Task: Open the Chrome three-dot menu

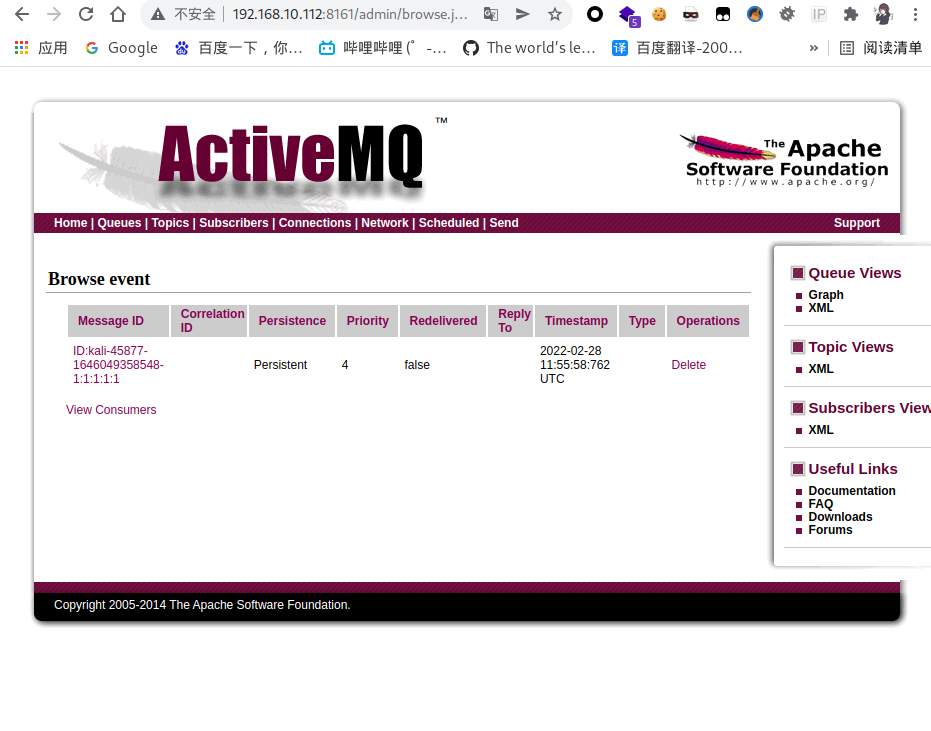Action: pyautogui.click(x=915, y=14)
